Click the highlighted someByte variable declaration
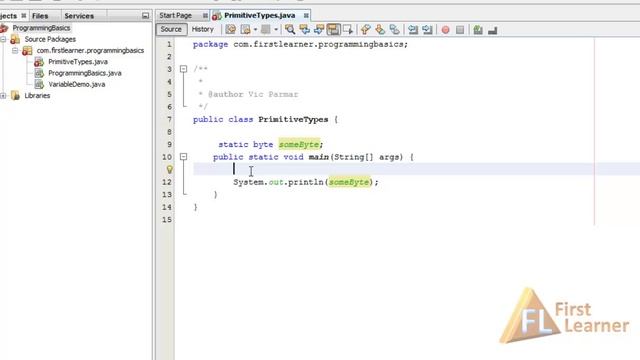 pos(299,144)
